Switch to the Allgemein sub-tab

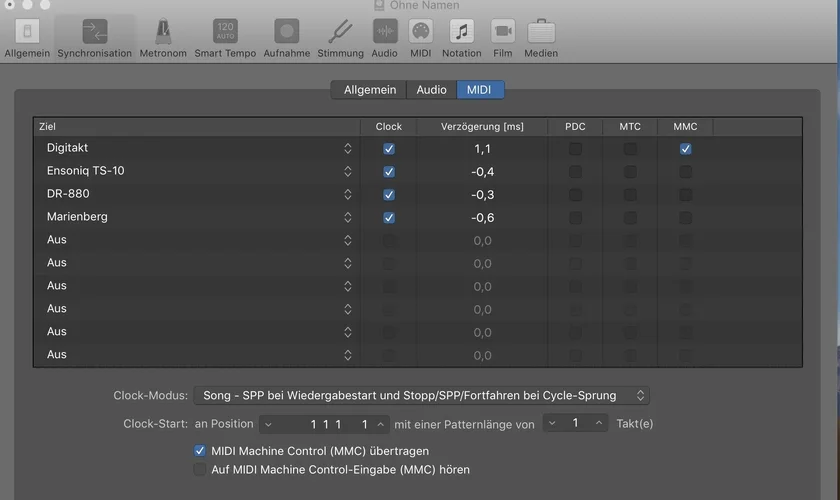[x=369, y=90]
